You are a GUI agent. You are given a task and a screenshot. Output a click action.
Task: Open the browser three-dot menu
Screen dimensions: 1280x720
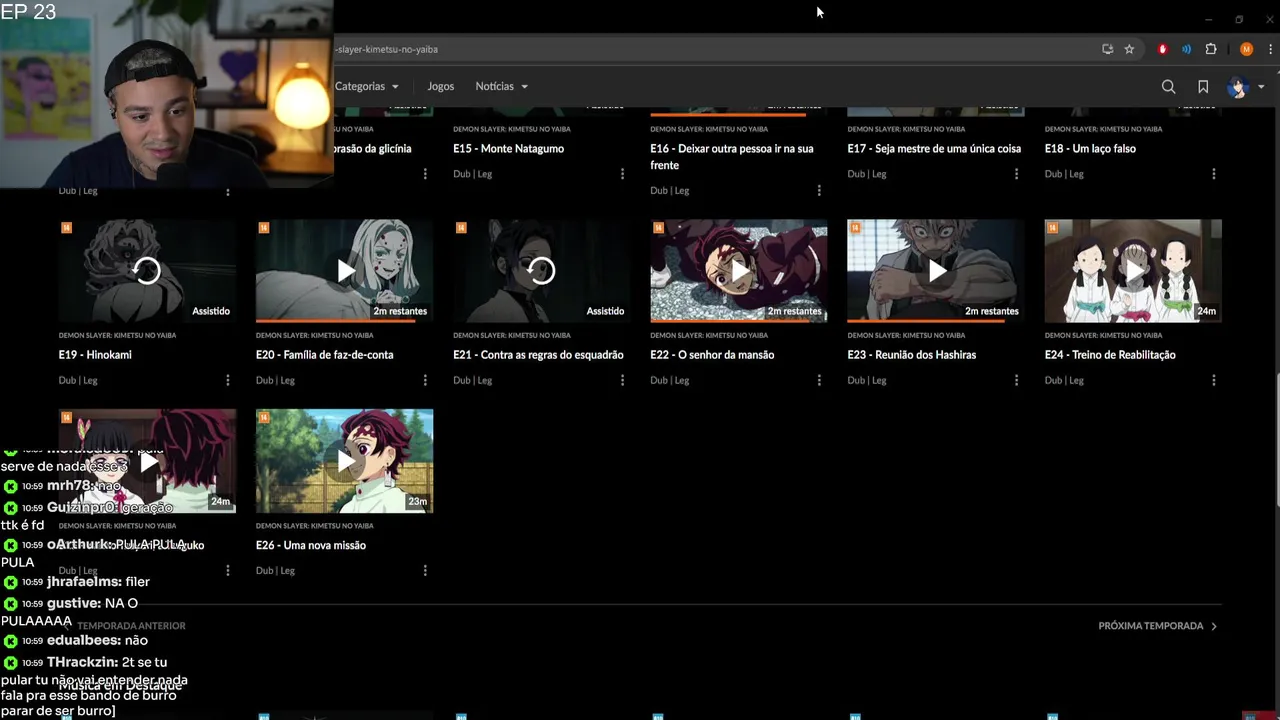coord(1271,49)
